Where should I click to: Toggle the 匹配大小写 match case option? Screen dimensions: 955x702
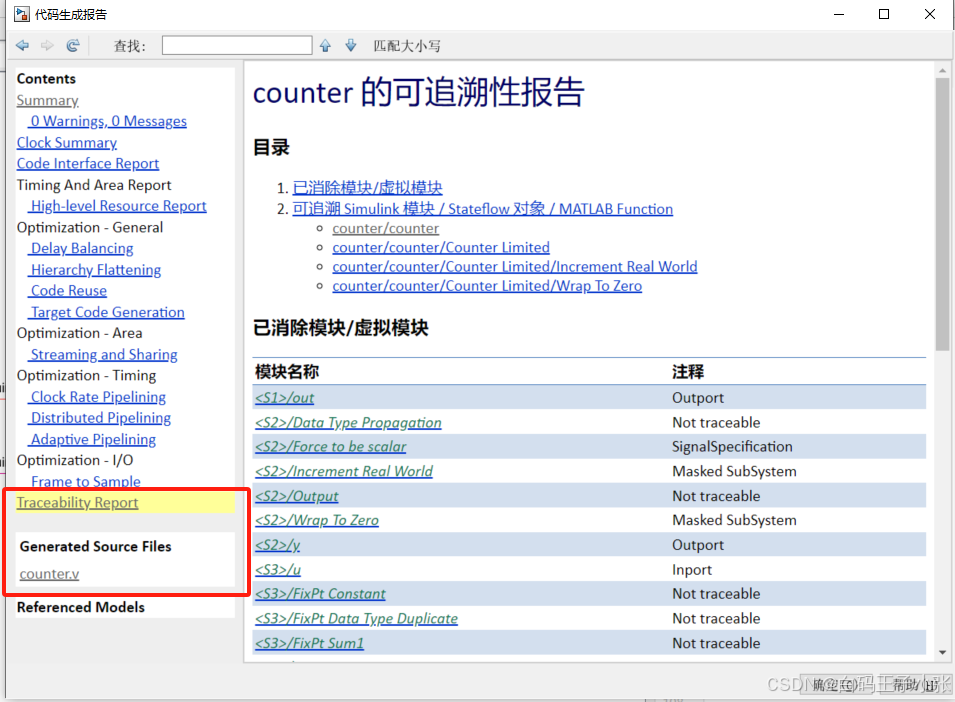[x=407, y=46]
